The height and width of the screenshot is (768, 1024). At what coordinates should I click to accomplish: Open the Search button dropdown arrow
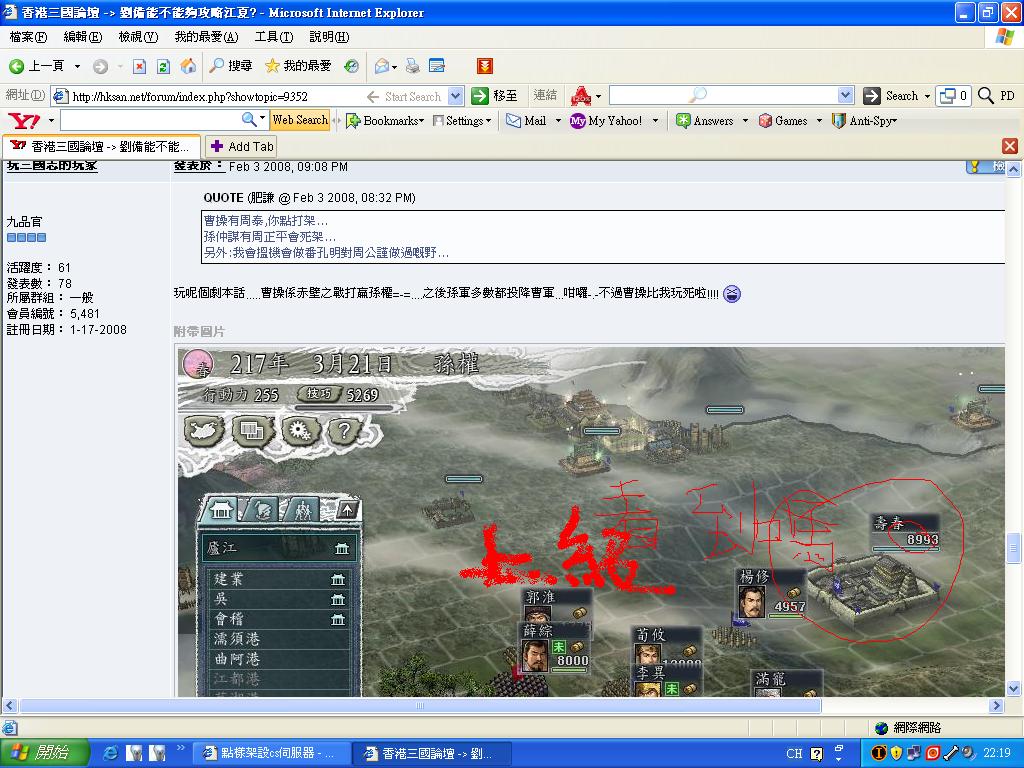point(927,96)
